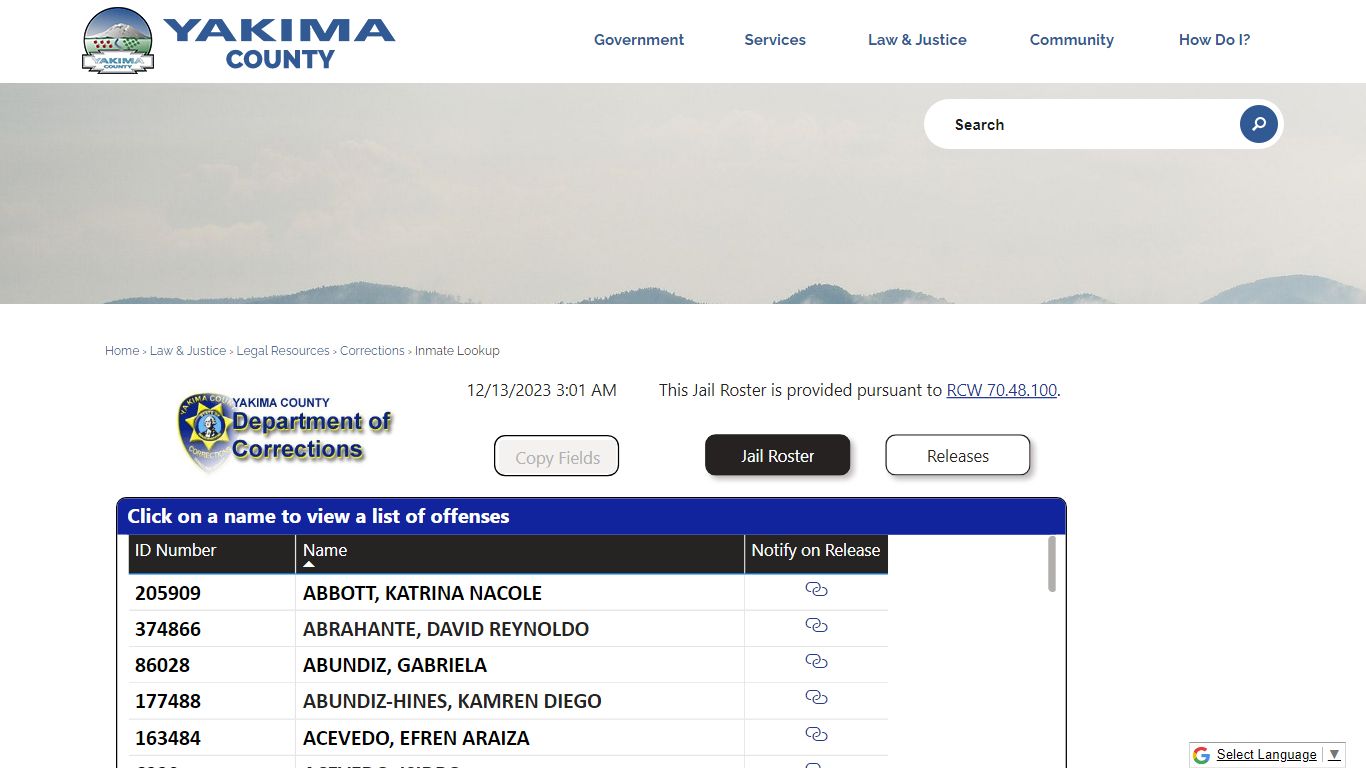Screen dimensions: 1366x768
Task: Click ID number 86028
Action: 162,665
